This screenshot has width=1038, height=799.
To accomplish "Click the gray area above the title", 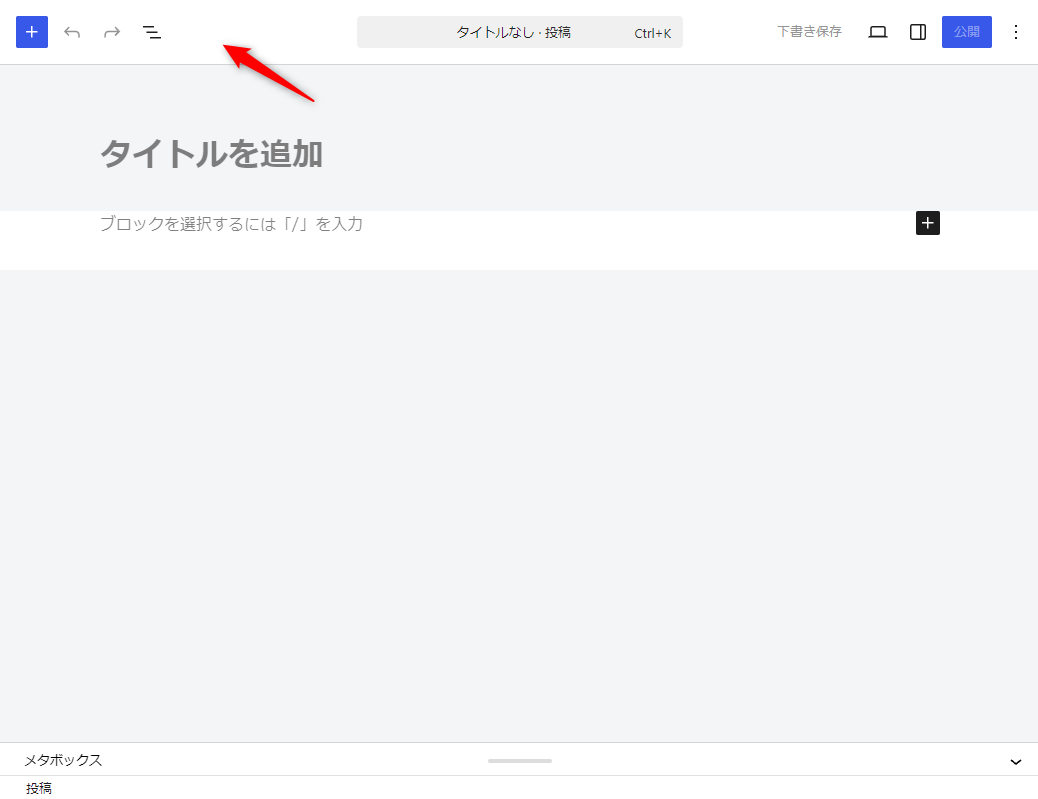I will [519, 95].
